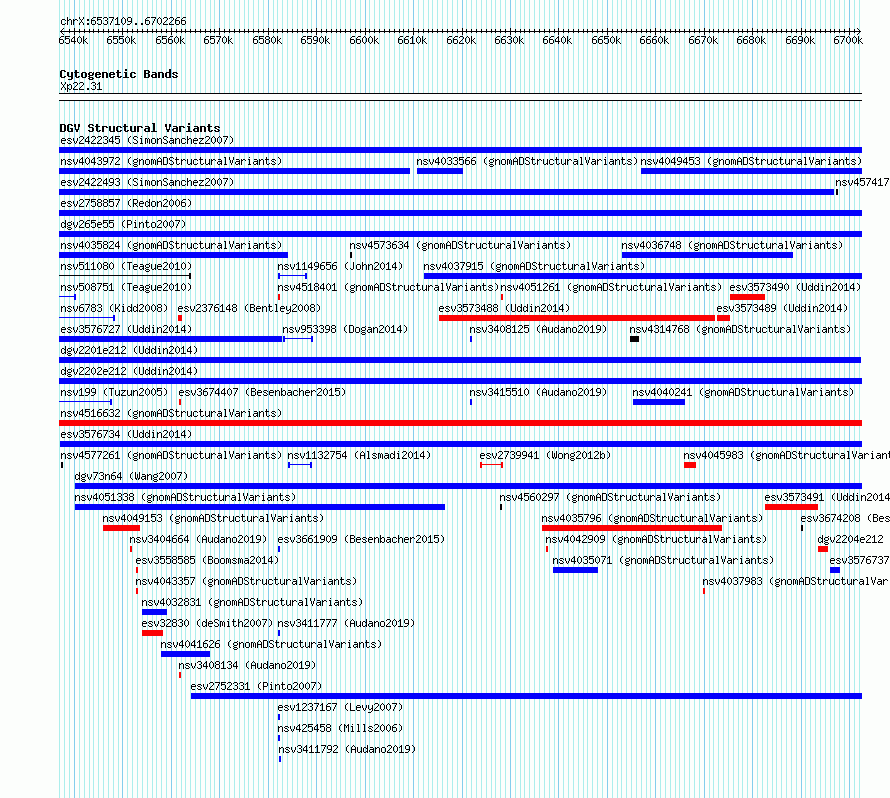890x798 pixels.
Task: Click the esv2422345 (SimonSanchez2007) variant label
Action: [x=147, y=140]
